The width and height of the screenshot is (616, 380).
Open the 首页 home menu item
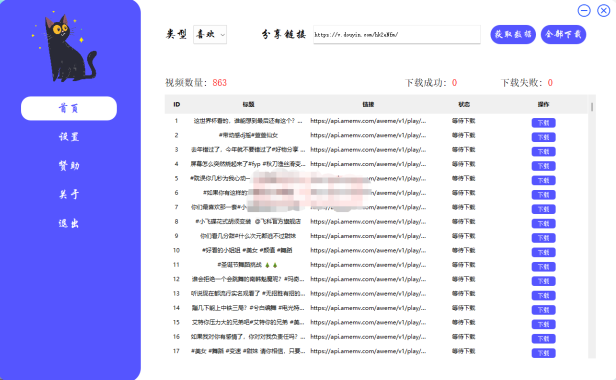click(x=69, y=108)
